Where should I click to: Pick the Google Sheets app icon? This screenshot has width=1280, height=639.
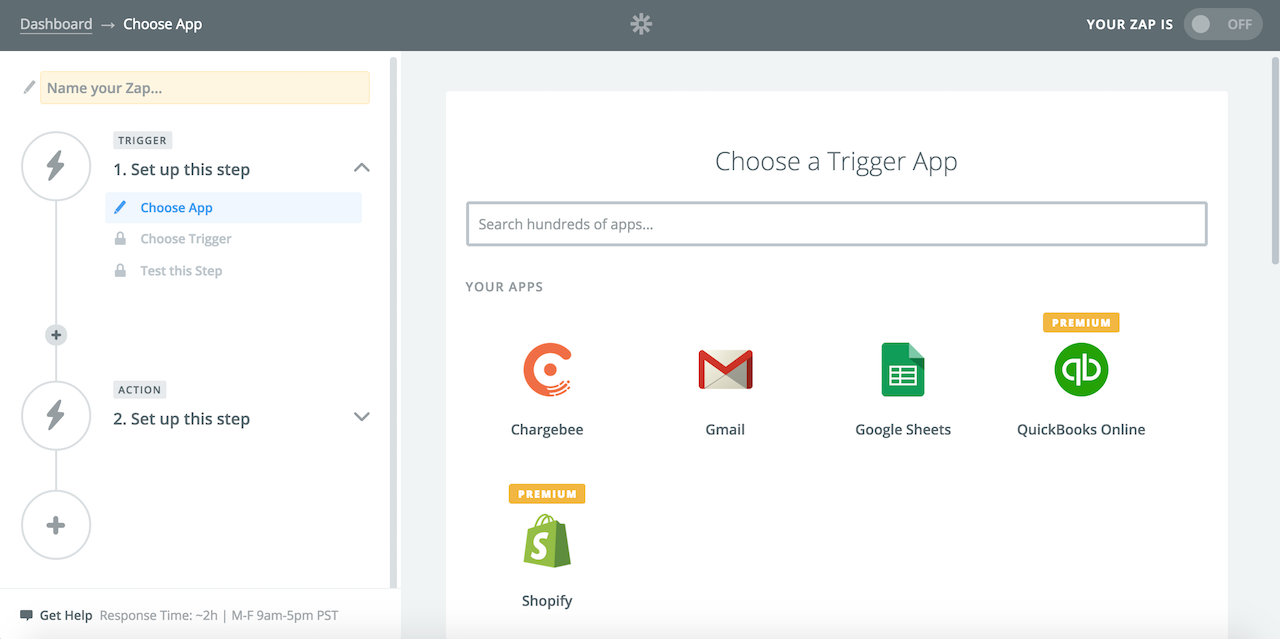coord(903,370)
